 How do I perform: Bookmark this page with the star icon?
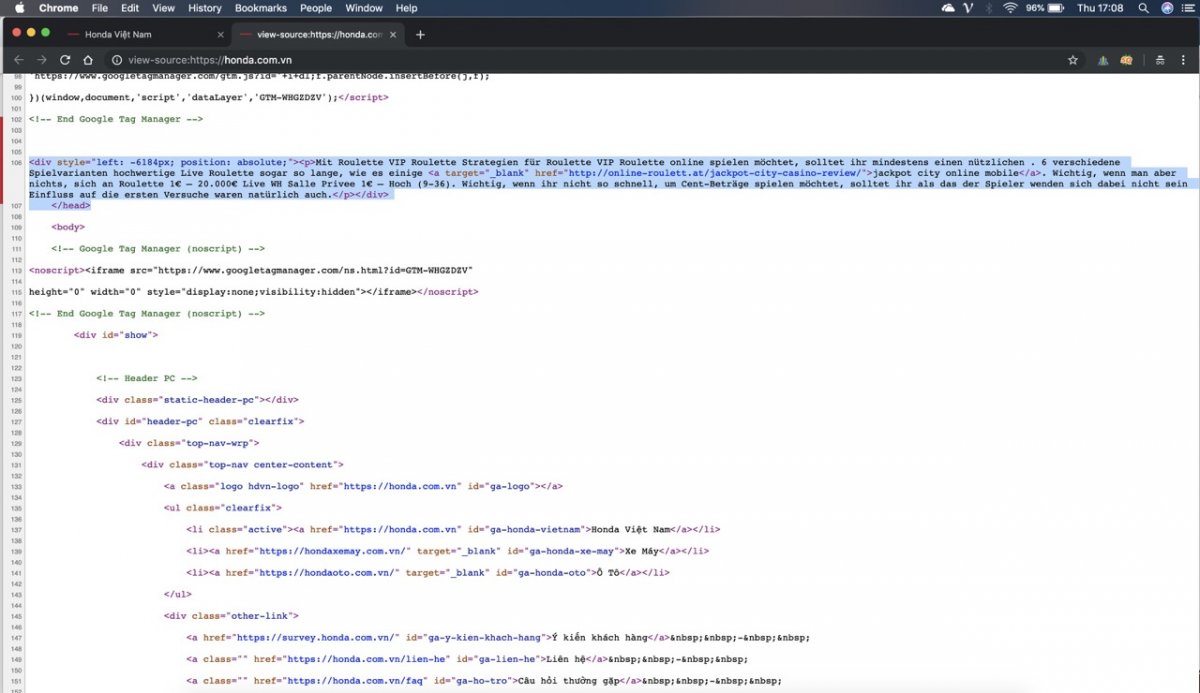click(x=1073, y=60)
